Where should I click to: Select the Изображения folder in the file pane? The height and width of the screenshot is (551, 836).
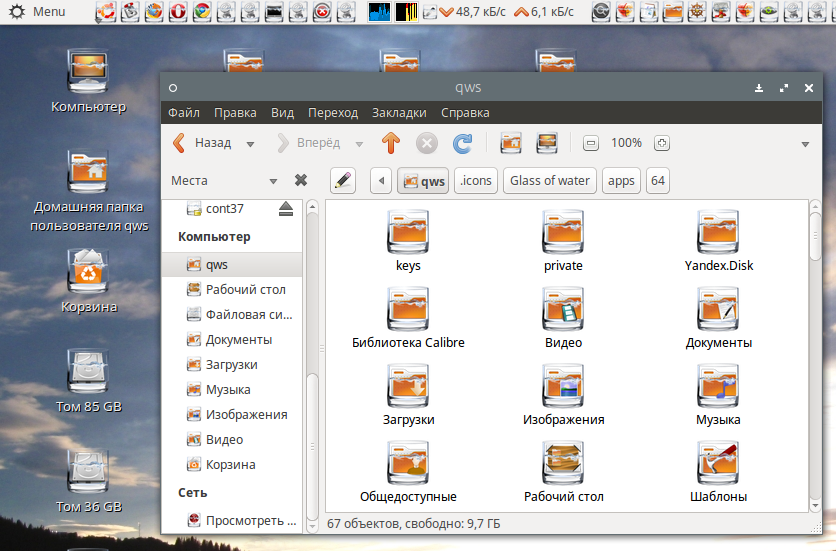tap(563, 386)
